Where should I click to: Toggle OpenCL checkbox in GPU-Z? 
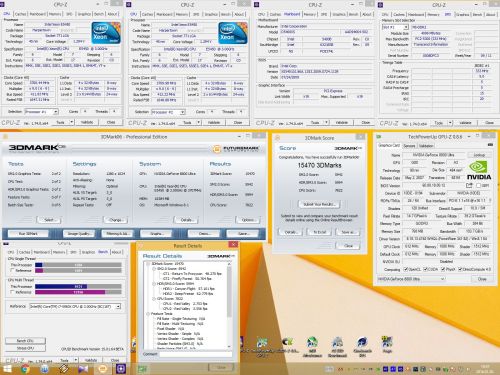click(x=406, y=269)
